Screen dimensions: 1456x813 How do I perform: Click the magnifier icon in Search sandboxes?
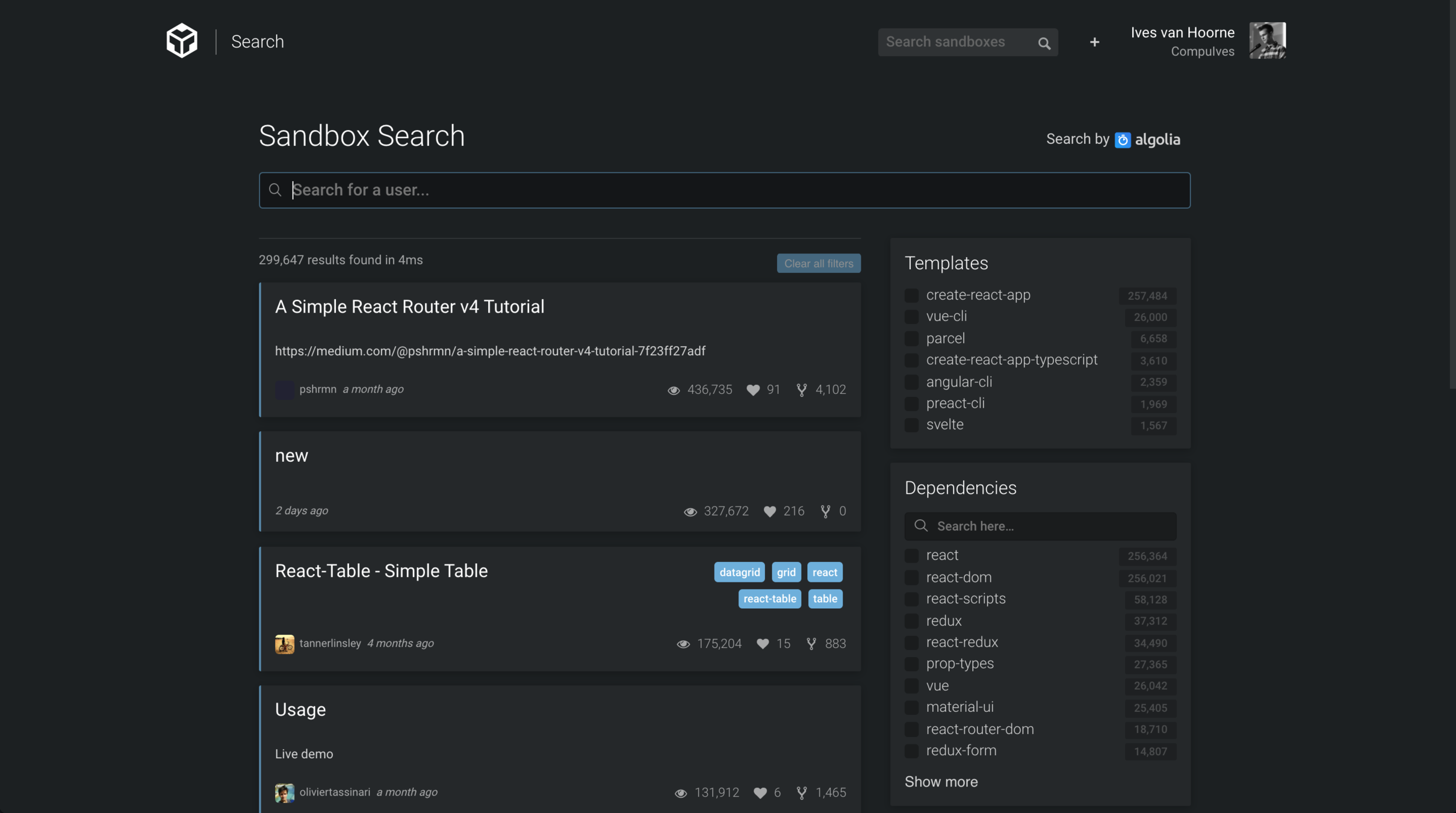[x=1044, y=43]
